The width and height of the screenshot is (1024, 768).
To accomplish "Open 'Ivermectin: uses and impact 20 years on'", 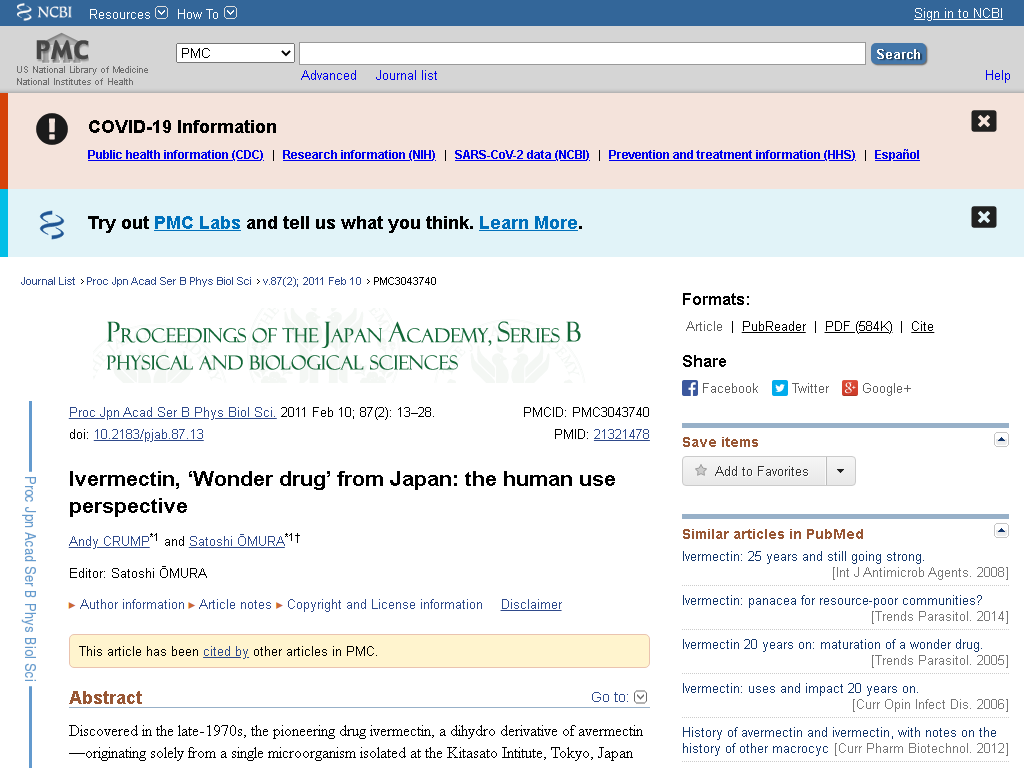I will [x=800, y=688].
